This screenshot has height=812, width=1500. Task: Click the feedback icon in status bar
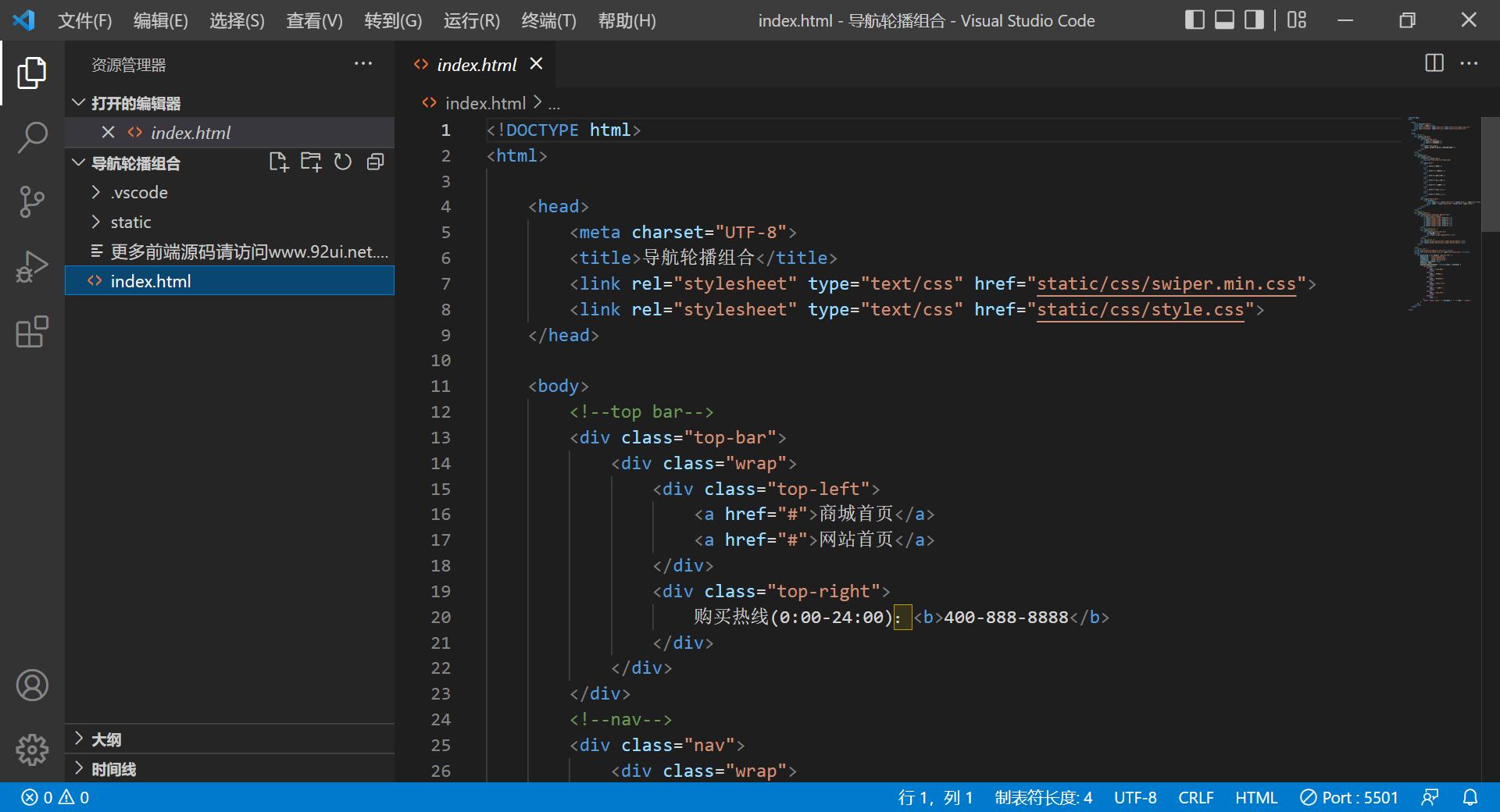[x=1430, y=797]
